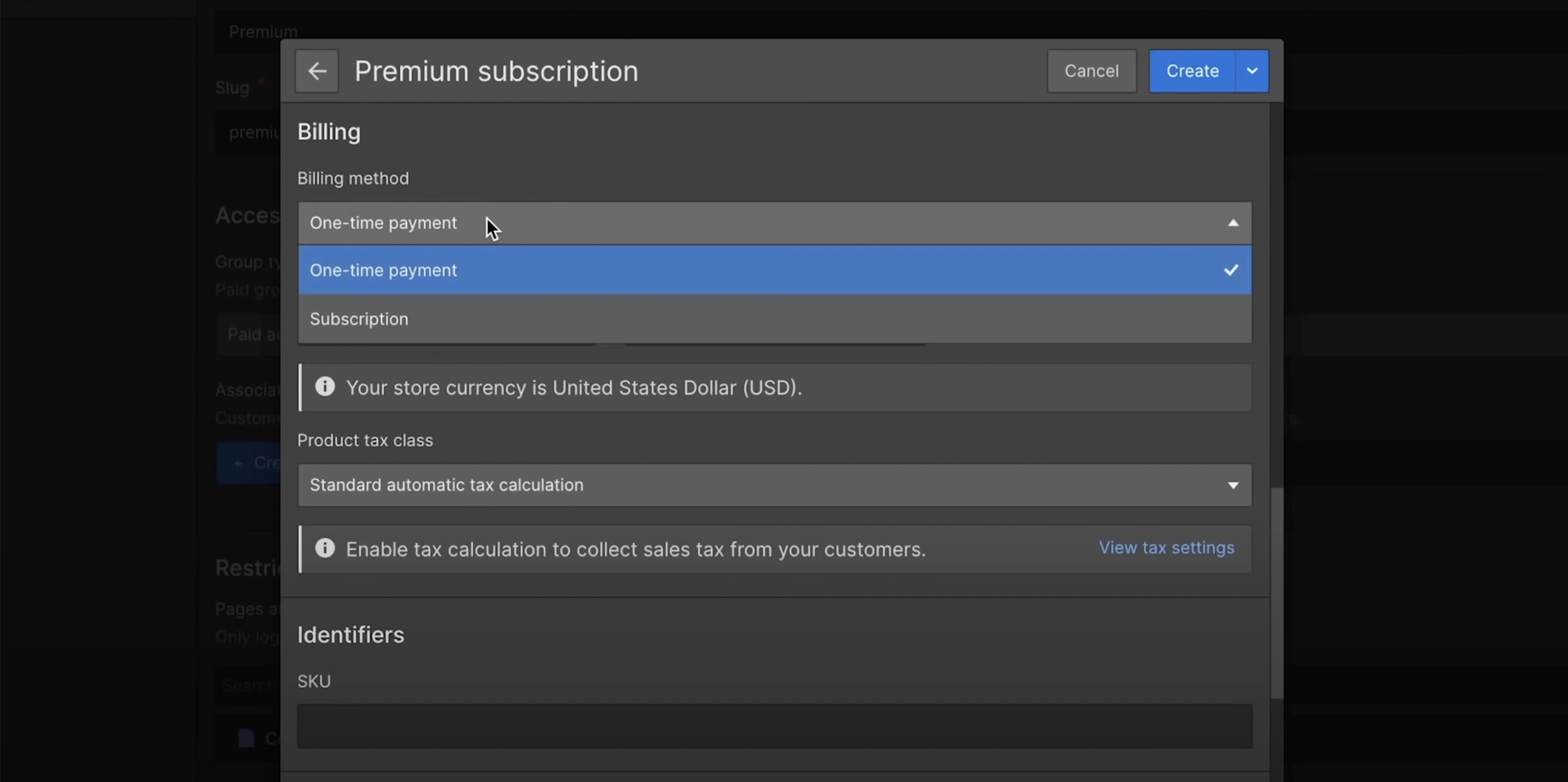Screen dimensions: 1568x782
Task: Collapse the Billing method dropdown arrow
Action: tap(1233, 223)
